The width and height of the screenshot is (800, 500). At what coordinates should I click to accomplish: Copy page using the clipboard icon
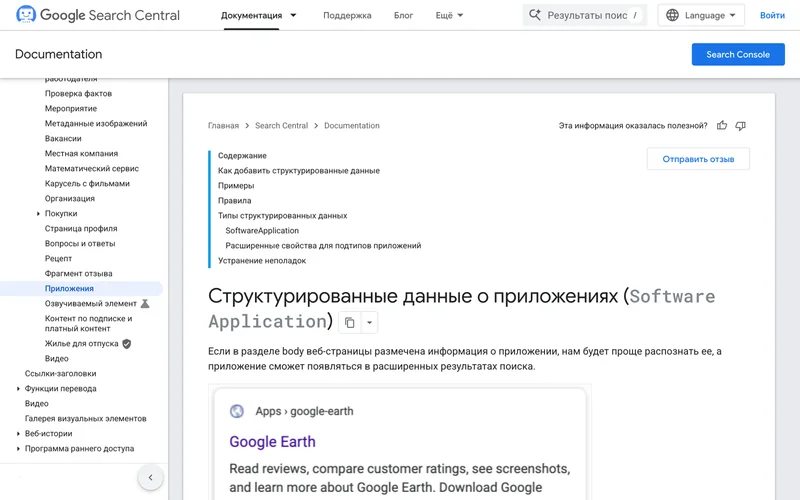(x=349, y=322)
